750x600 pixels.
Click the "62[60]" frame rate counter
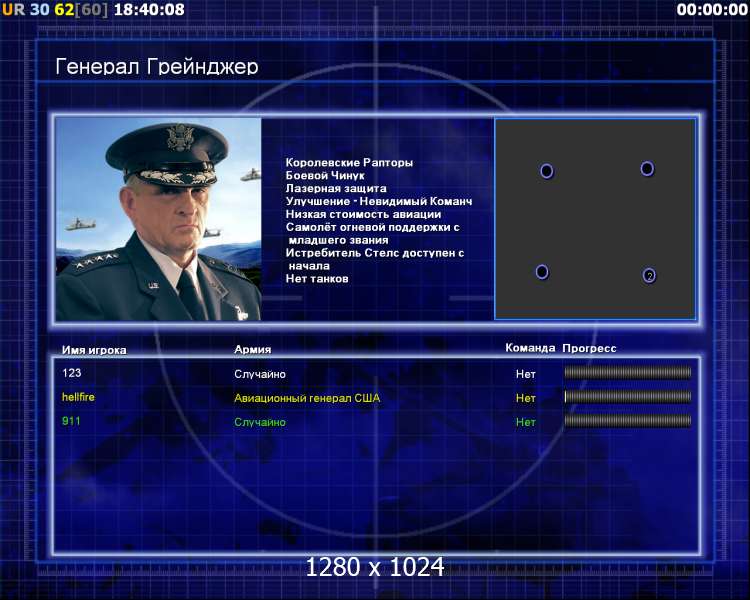81,10
